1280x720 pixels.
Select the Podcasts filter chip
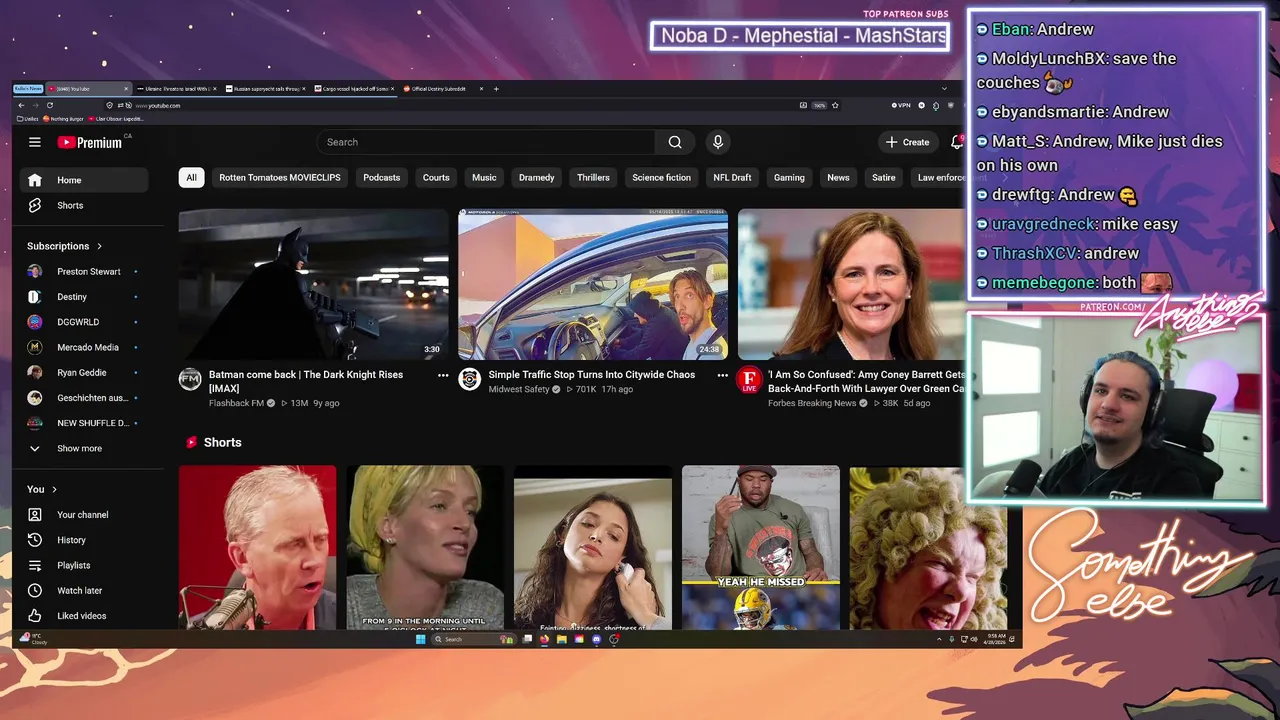click(x=381, y=177)
